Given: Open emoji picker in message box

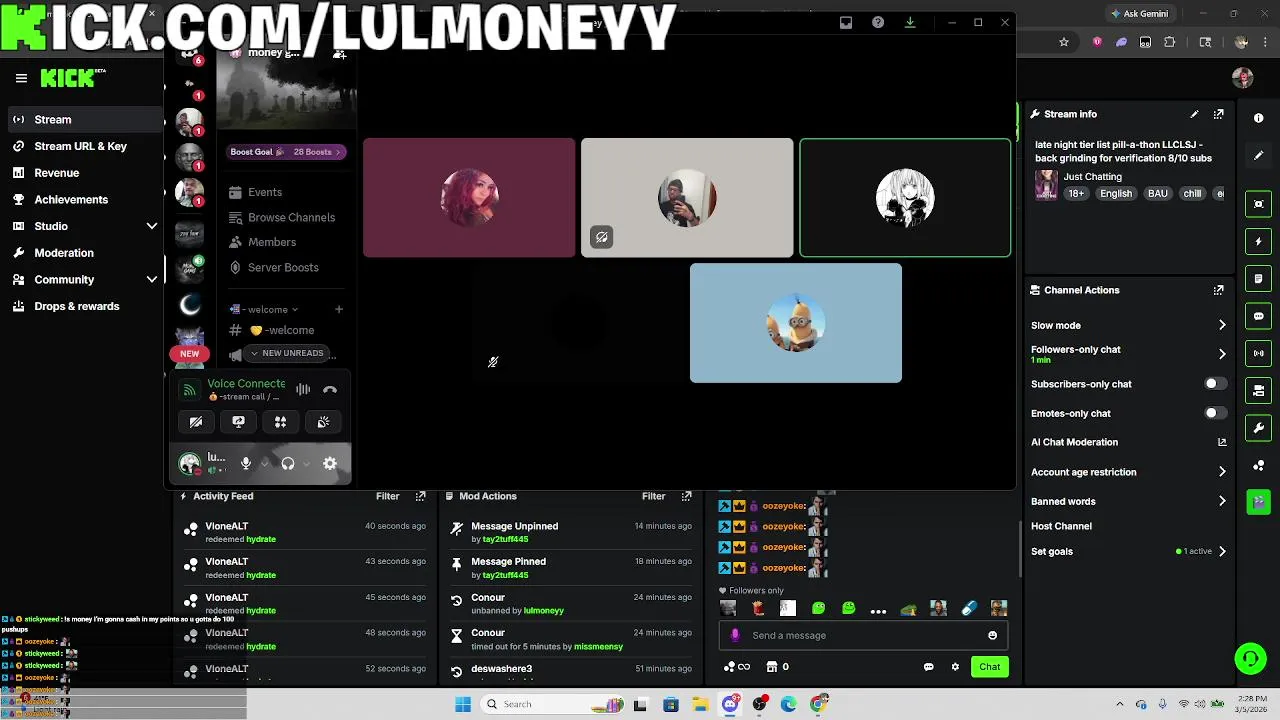Looking at the screenshot, I should (992, 635).
